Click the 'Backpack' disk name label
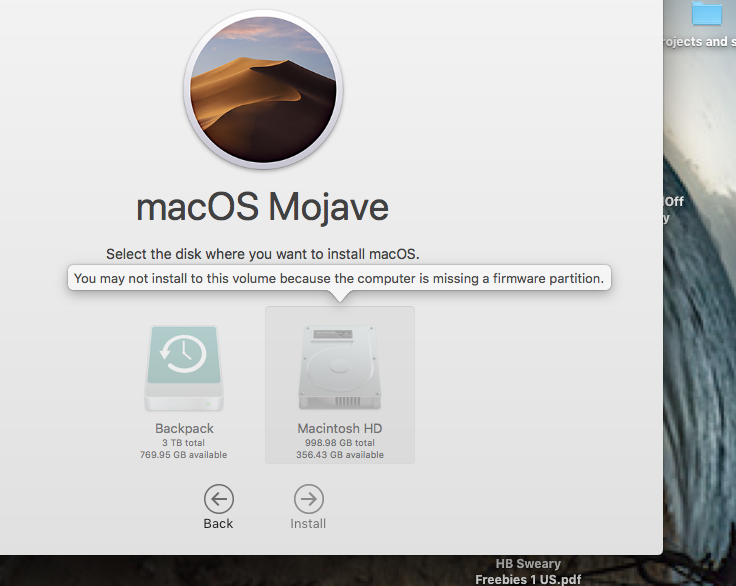The image size is (736, 586). [x=184, y=428]
